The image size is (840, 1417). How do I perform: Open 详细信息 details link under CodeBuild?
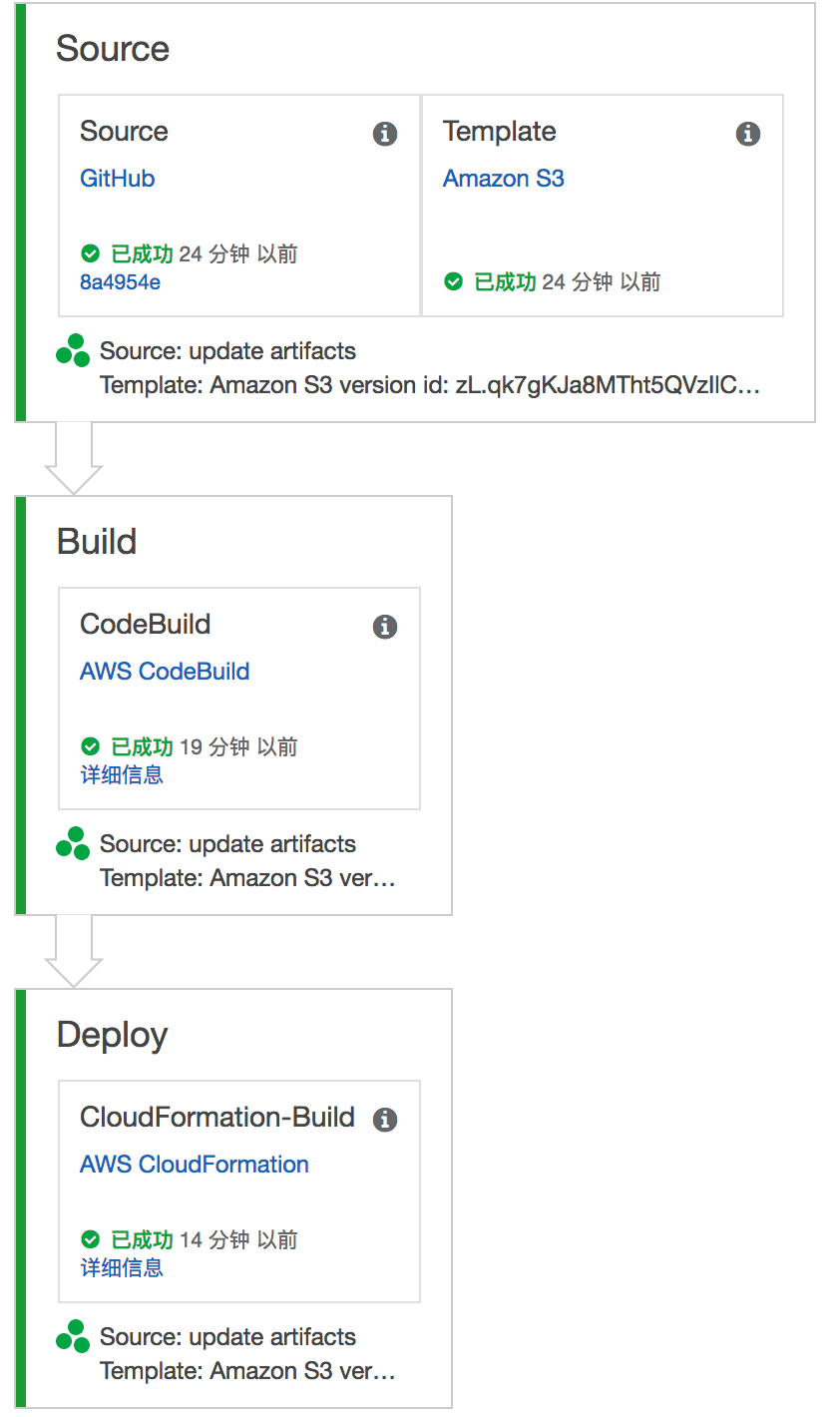point(122,775)
